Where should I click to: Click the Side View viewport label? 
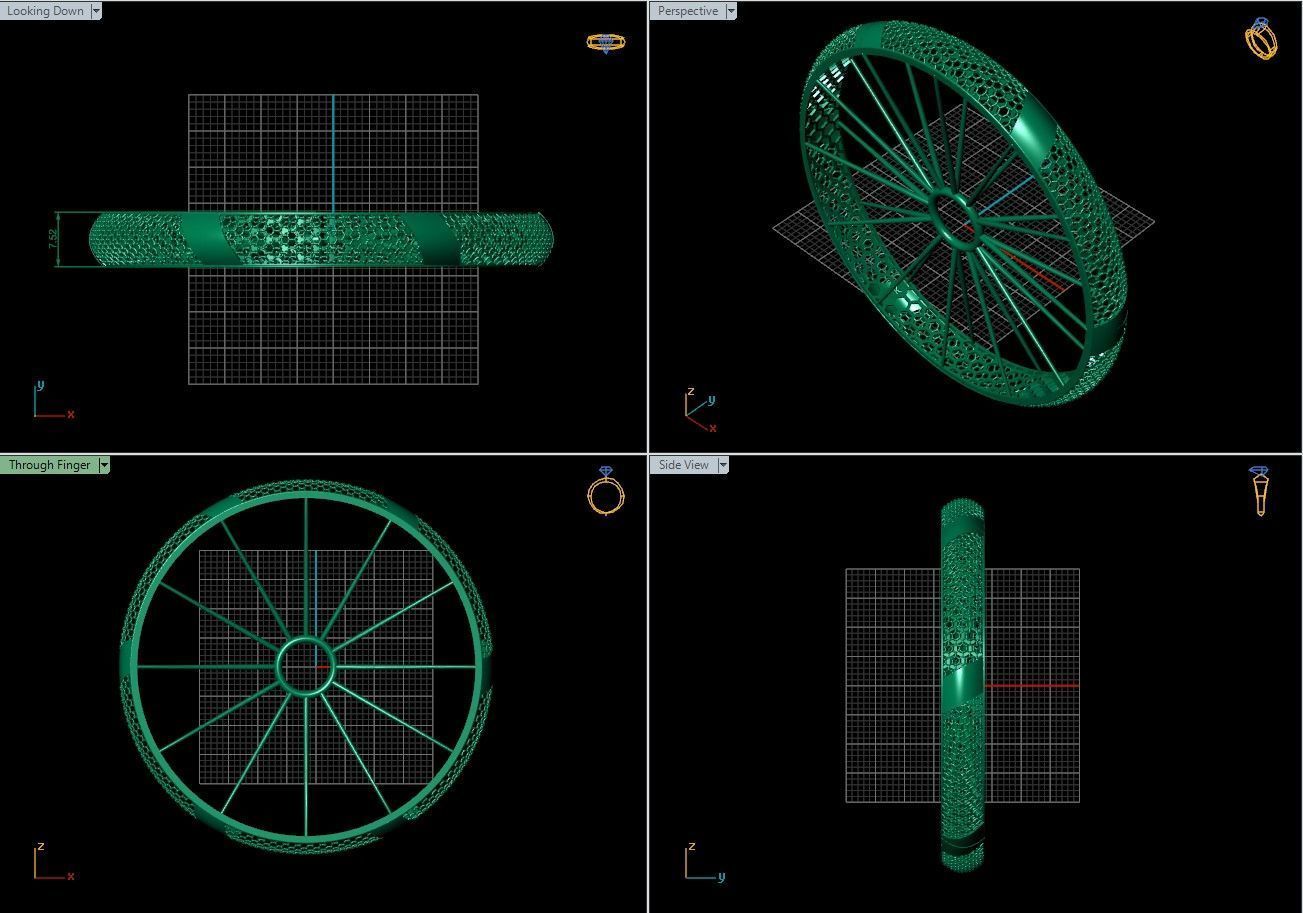pyautogui.click(x=683, y=465)
